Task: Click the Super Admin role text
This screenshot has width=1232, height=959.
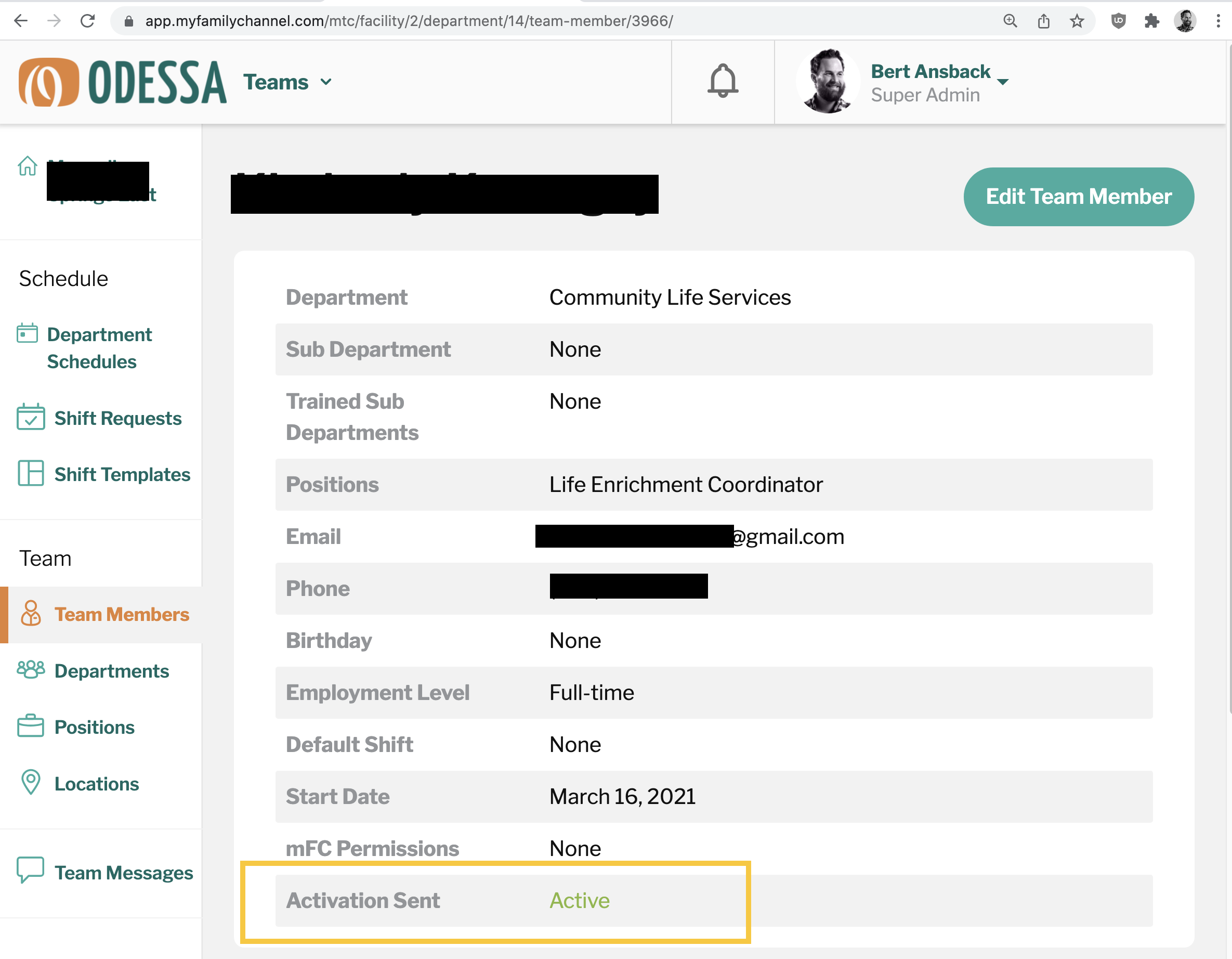Action: pos(925,95)
